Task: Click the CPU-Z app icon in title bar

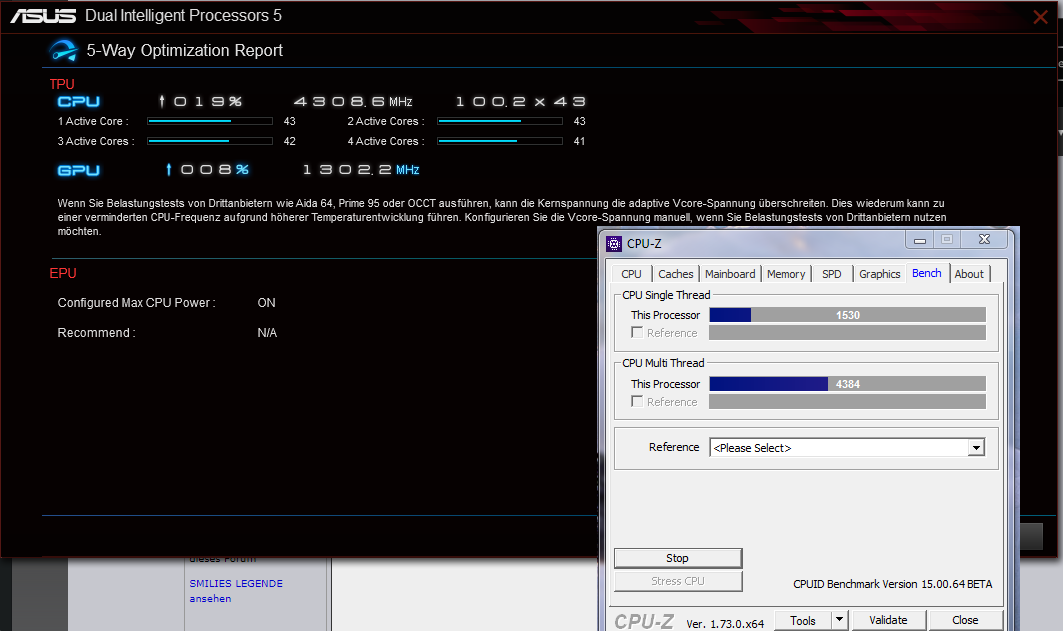Action: (x=614, y=243)
